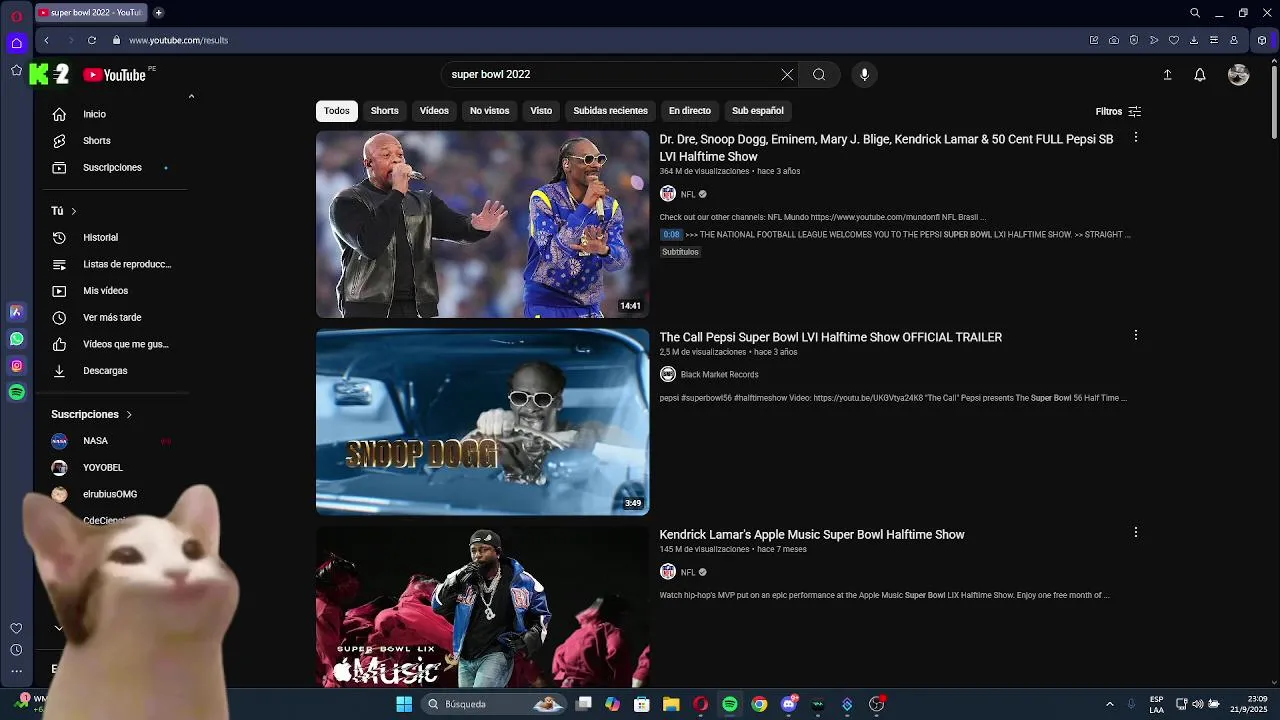1280x720 pixels.
Task: Click the Windows Start button
Action: click(404, 704)
